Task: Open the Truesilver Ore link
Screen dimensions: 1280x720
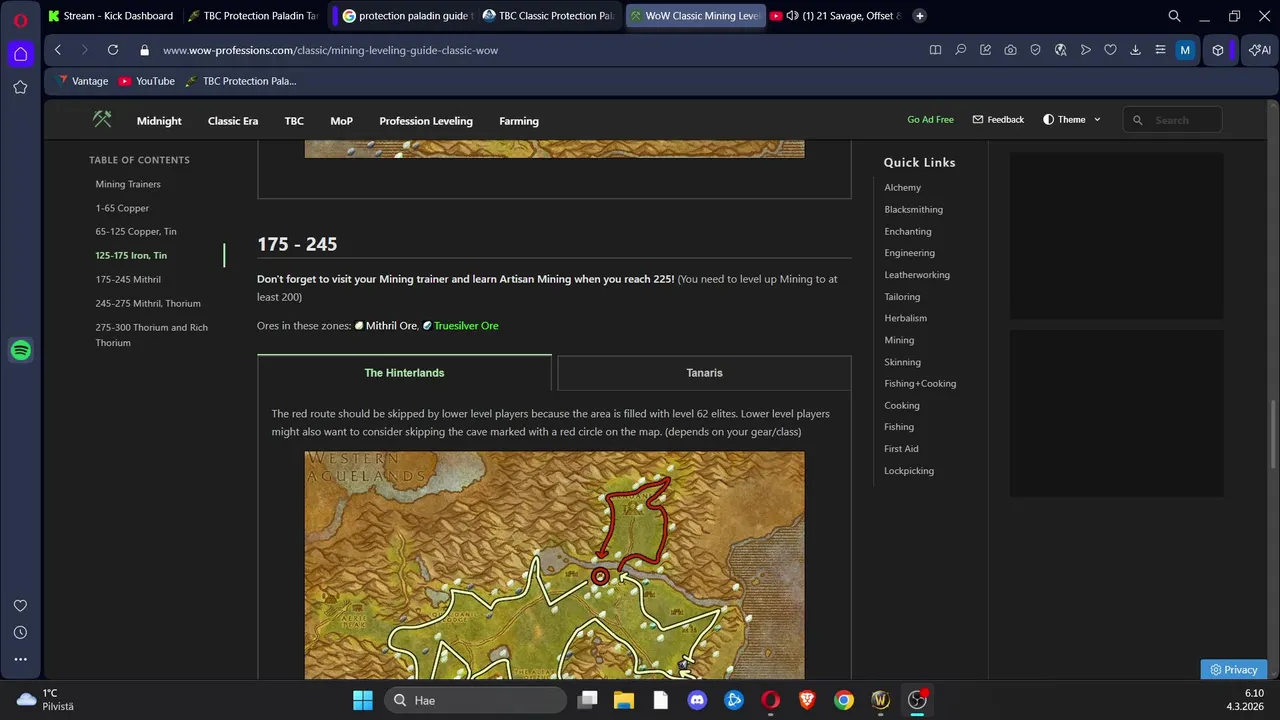Action: [466, 326]
